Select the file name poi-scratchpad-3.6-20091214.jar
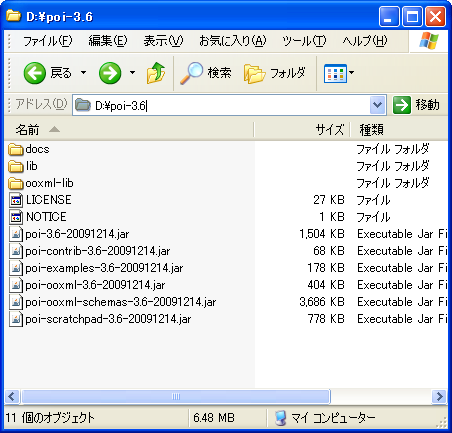This screenshot has height=433, width=452. [108, 319]
